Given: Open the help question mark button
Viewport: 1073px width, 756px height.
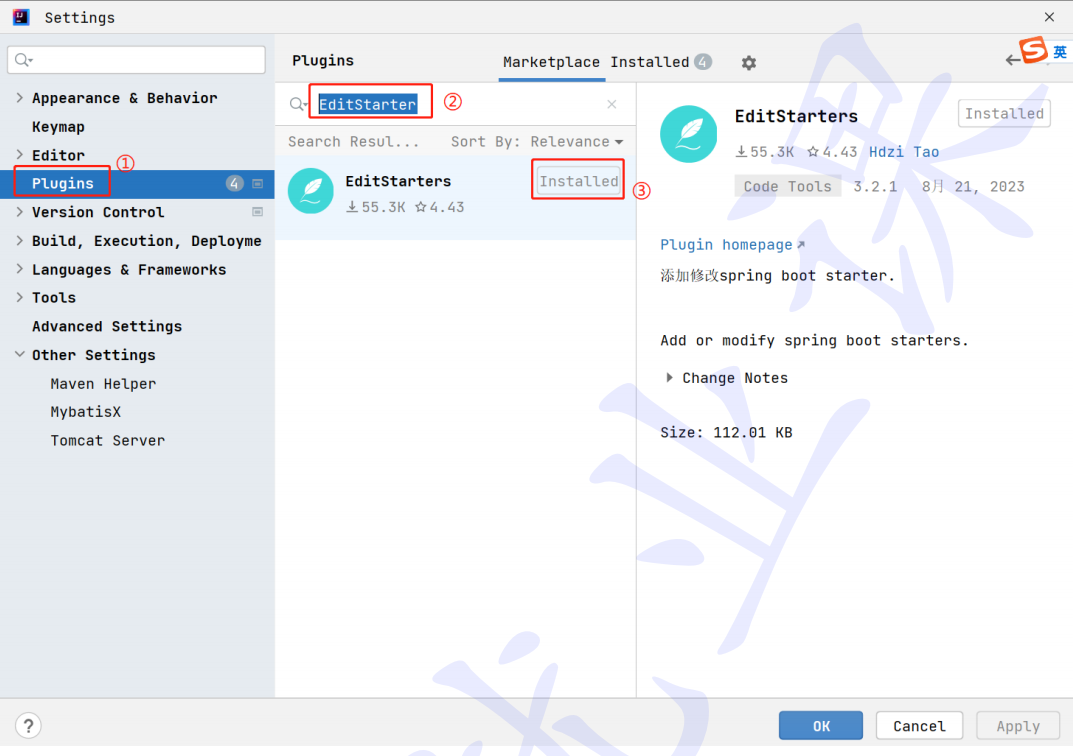Looking at the screenshot, I should click(x=28, y=725).
